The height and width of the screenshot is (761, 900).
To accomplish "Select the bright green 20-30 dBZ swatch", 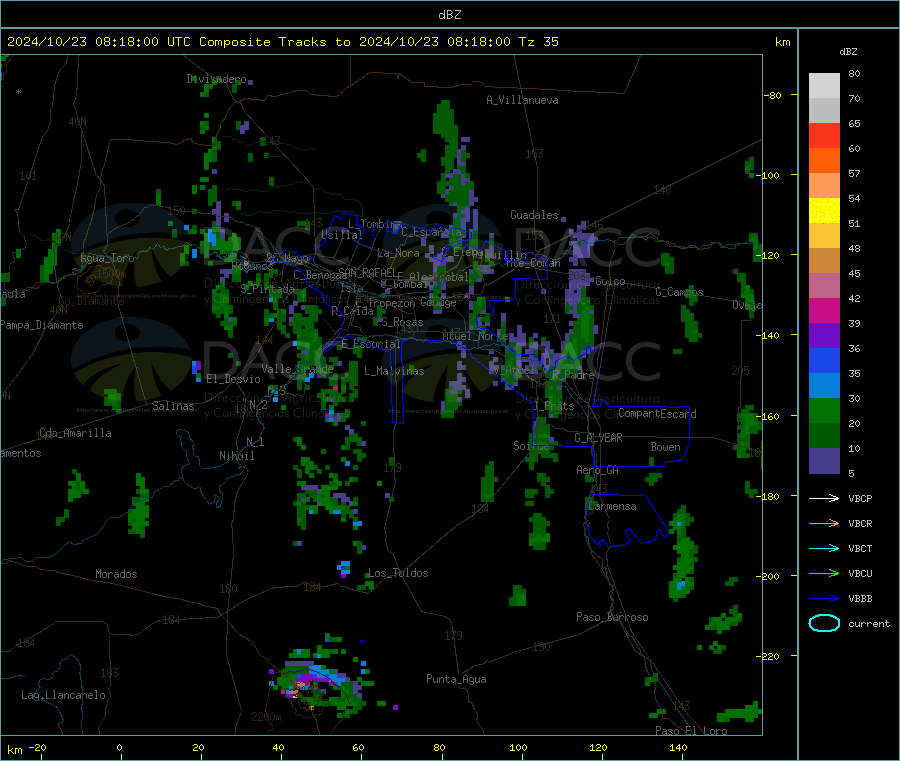I will pyautogui.click(x=824, y=410).
